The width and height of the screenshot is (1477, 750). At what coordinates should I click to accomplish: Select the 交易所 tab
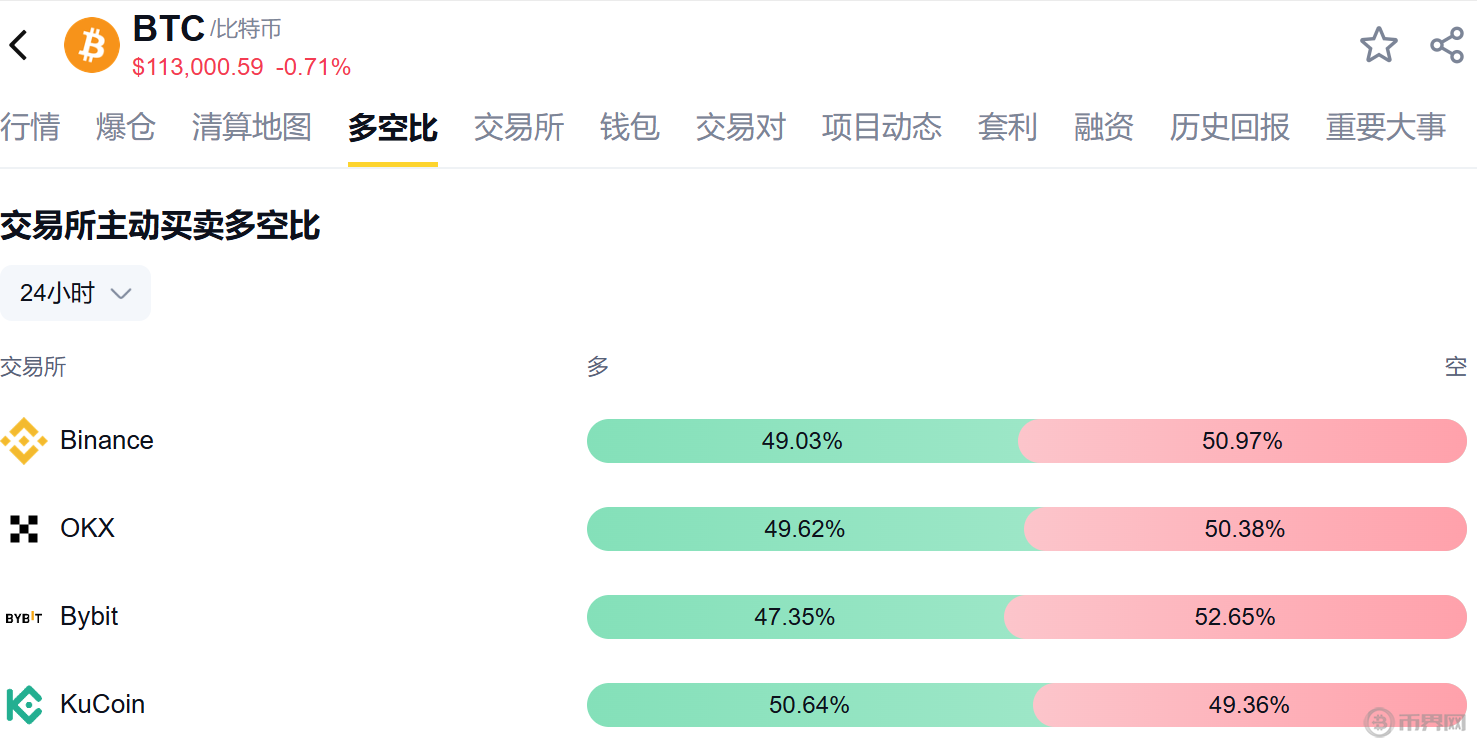pos(519,127)
